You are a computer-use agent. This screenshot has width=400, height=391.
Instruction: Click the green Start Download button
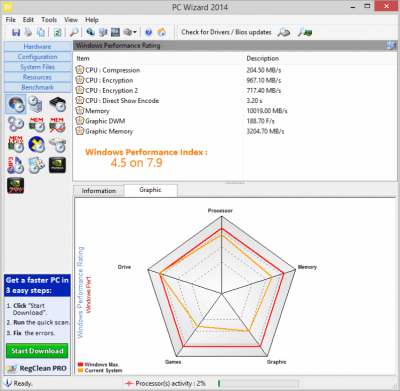pyautogui.click(x=37, y=351)
